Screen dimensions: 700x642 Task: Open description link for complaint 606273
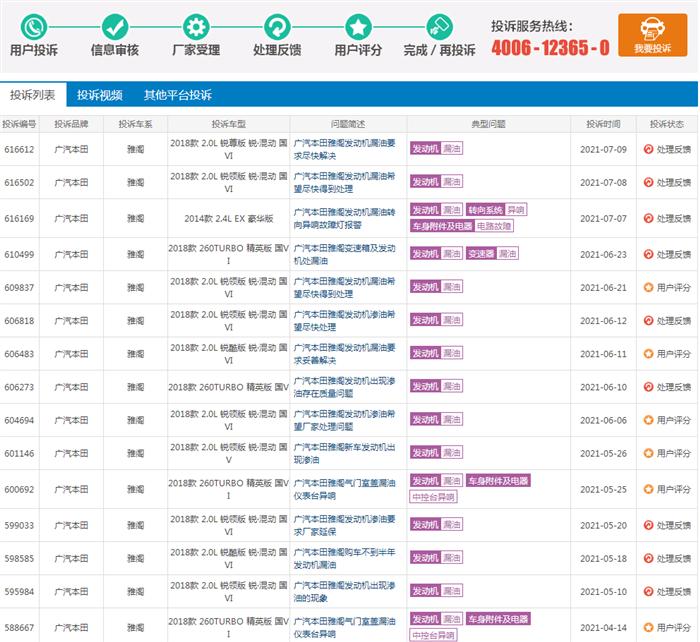point(344,387)
